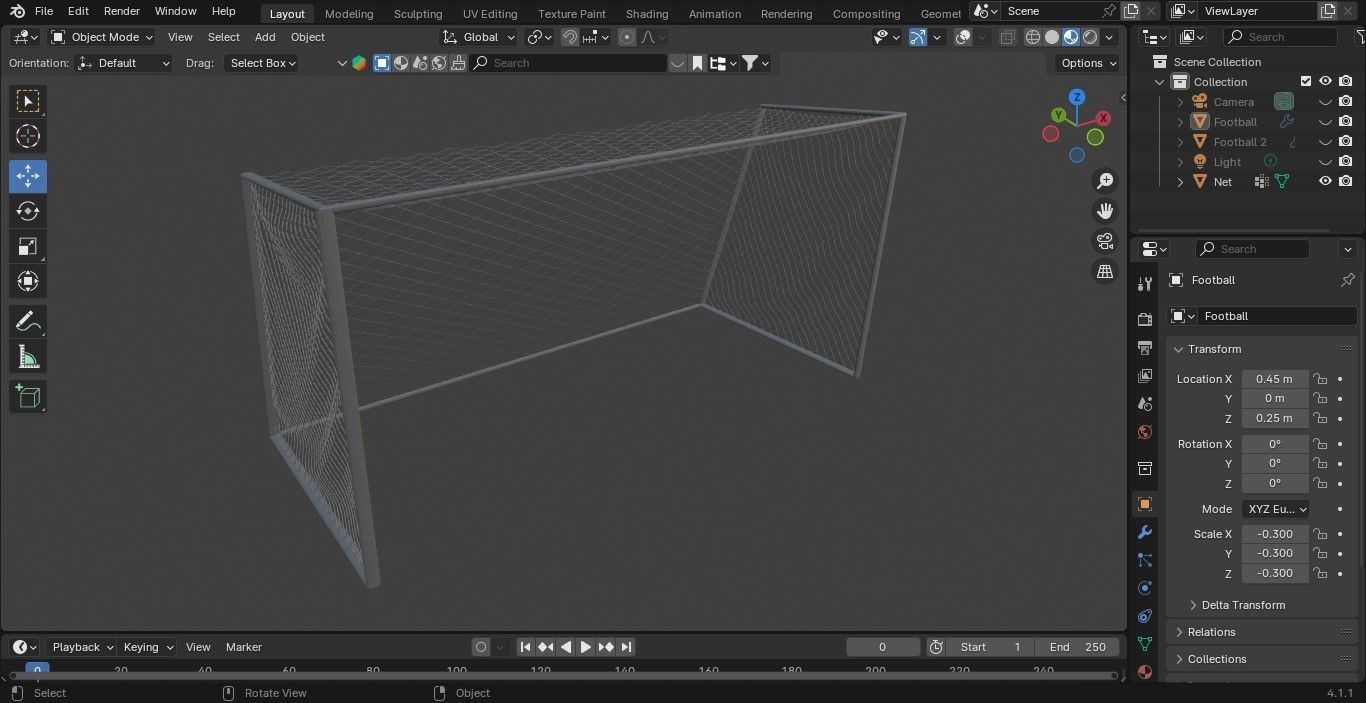Click the hand pan-view gizmo
Screen dimensions: 1366x703
tap(1105, 211)
